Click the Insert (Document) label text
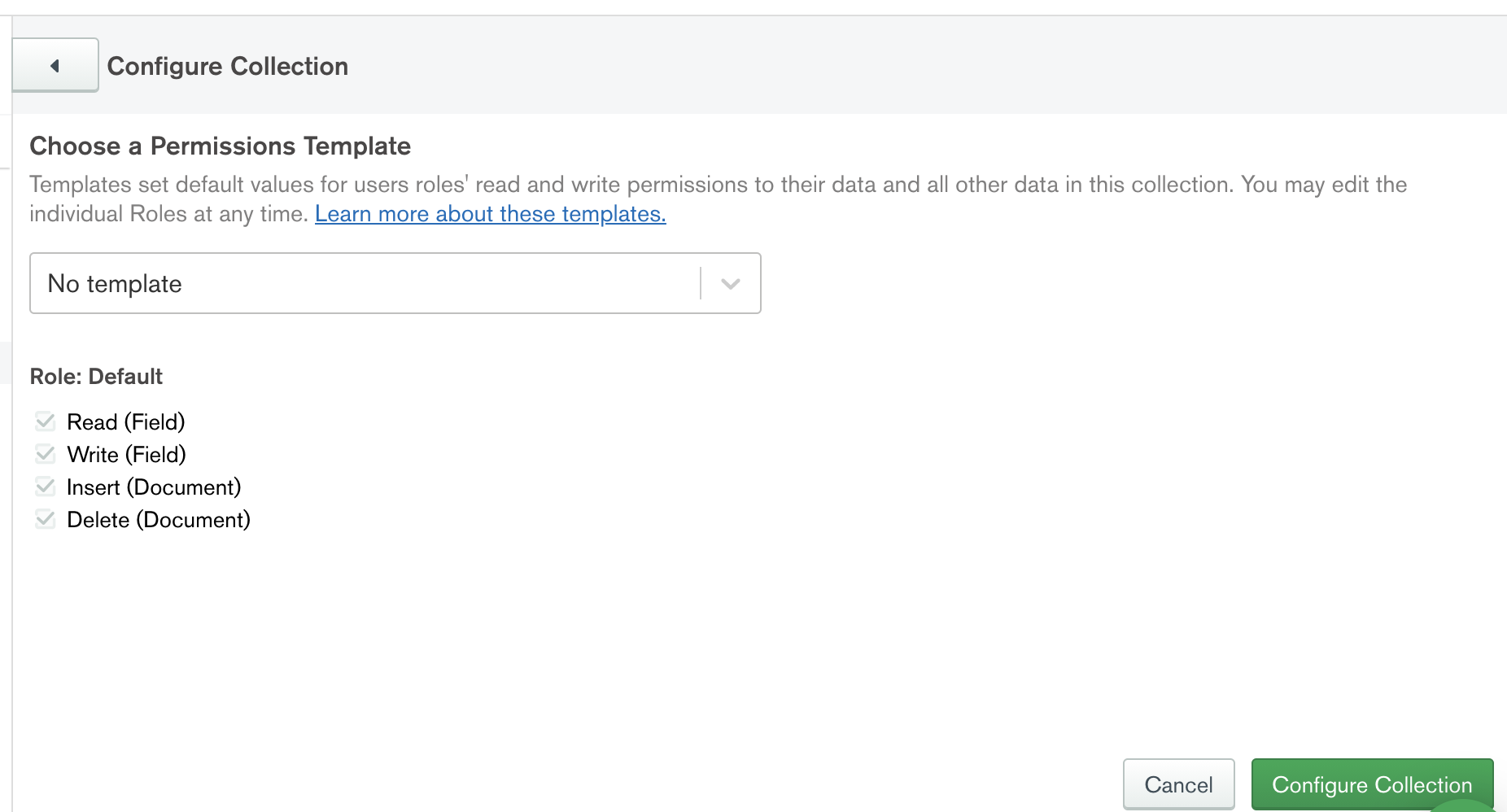Viewport: 1507px width, 812px height. (x=154, y=487)
